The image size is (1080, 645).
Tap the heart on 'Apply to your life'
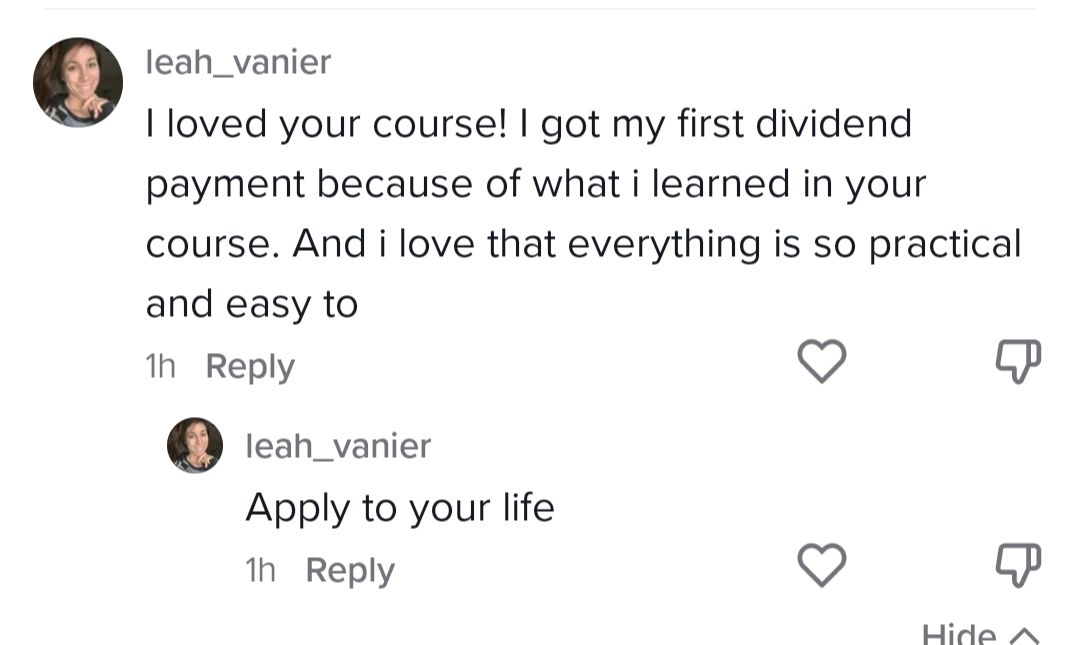point(822,565)
